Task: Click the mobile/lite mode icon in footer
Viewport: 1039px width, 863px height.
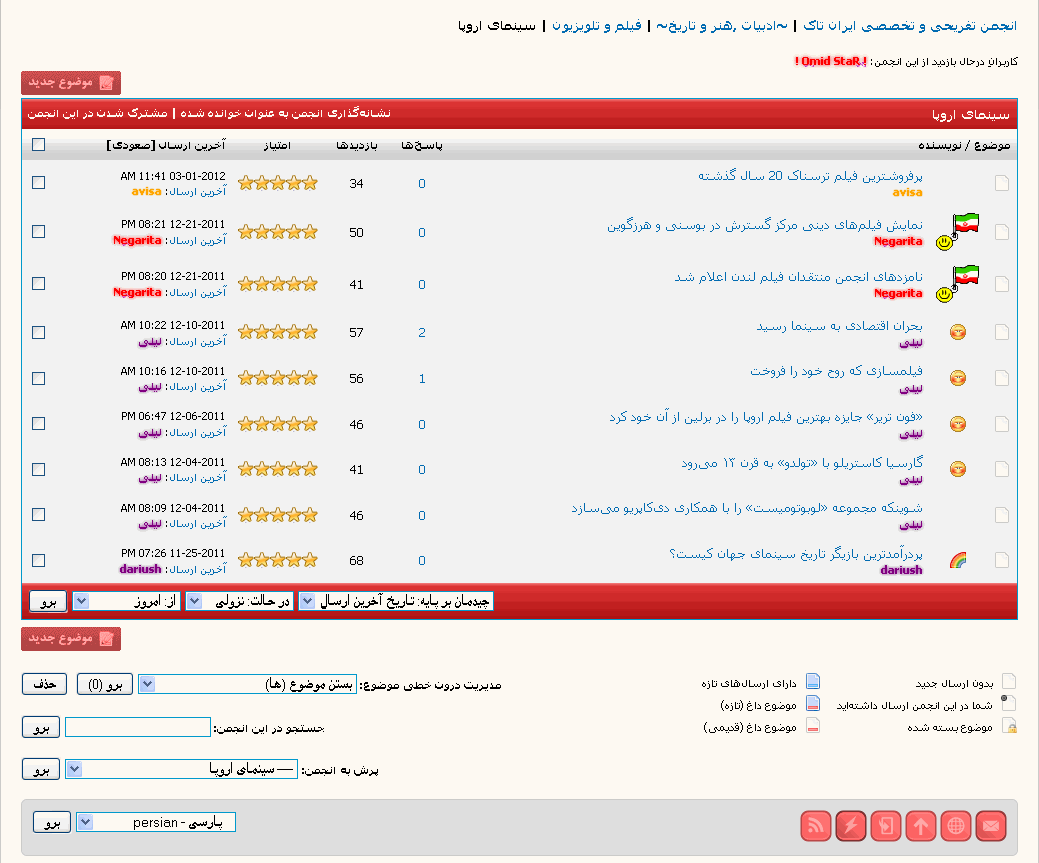Action: click(886, 826)
